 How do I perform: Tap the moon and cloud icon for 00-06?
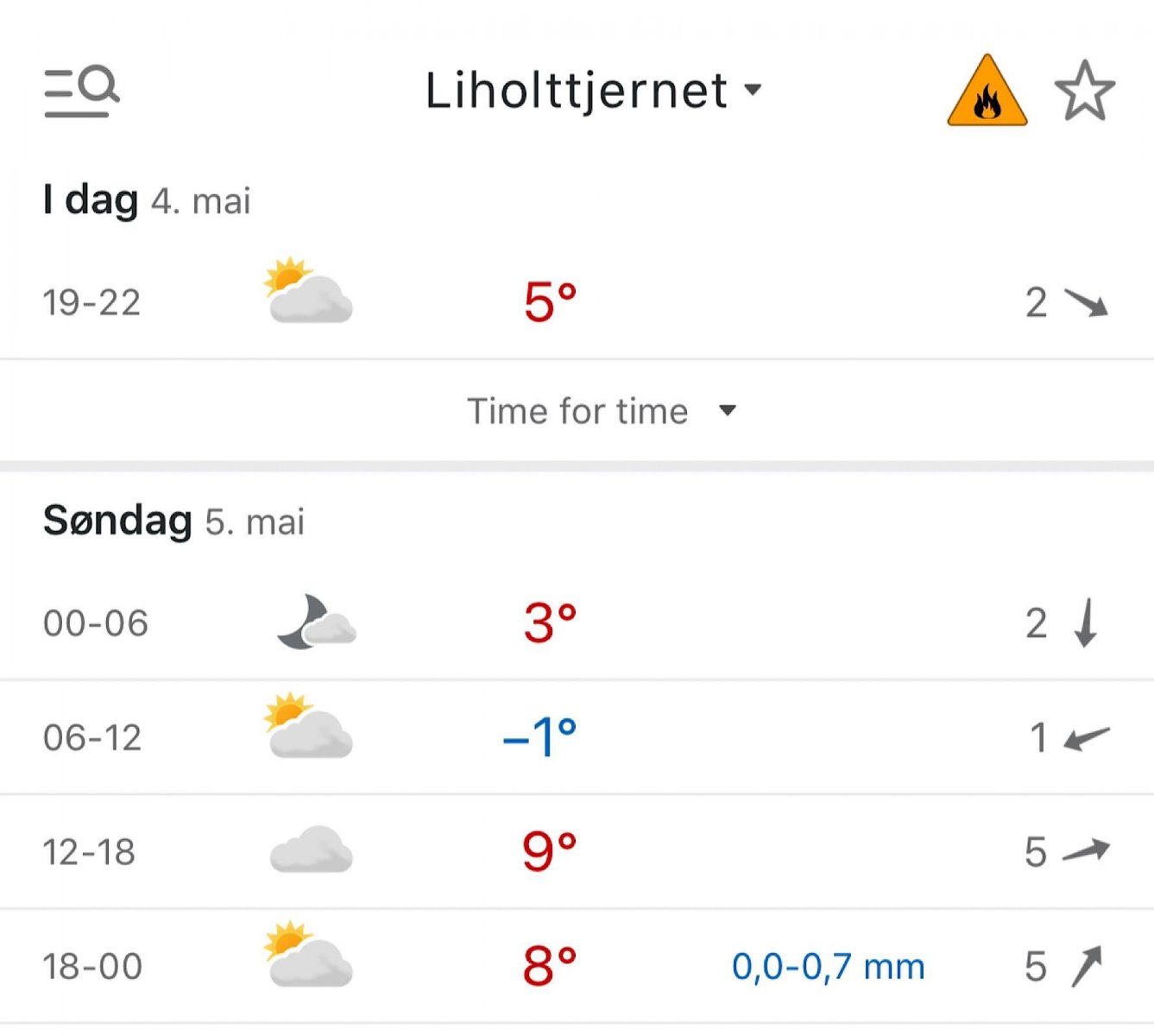316,622
